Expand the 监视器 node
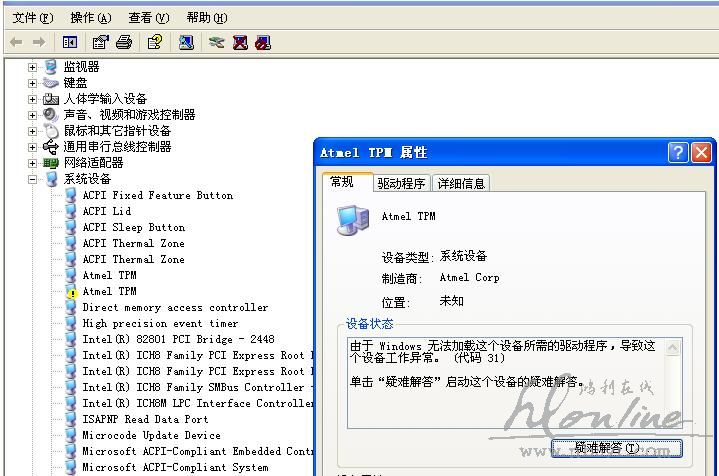Screen dimensions: 719x476 click(32, 67)
